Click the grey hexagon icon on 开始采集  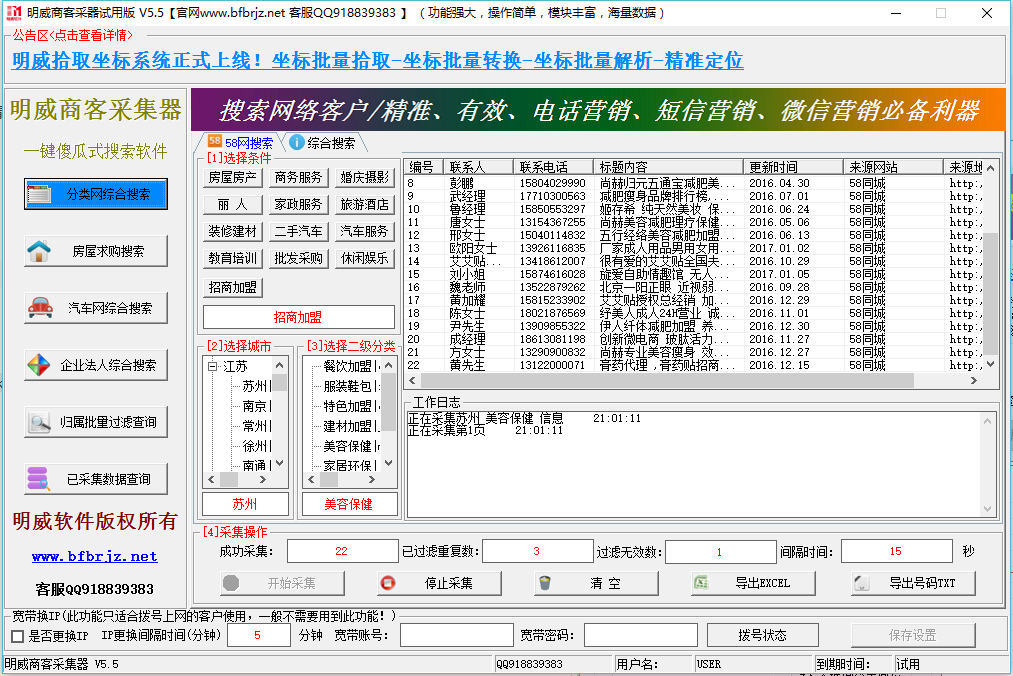pos(231,583)
